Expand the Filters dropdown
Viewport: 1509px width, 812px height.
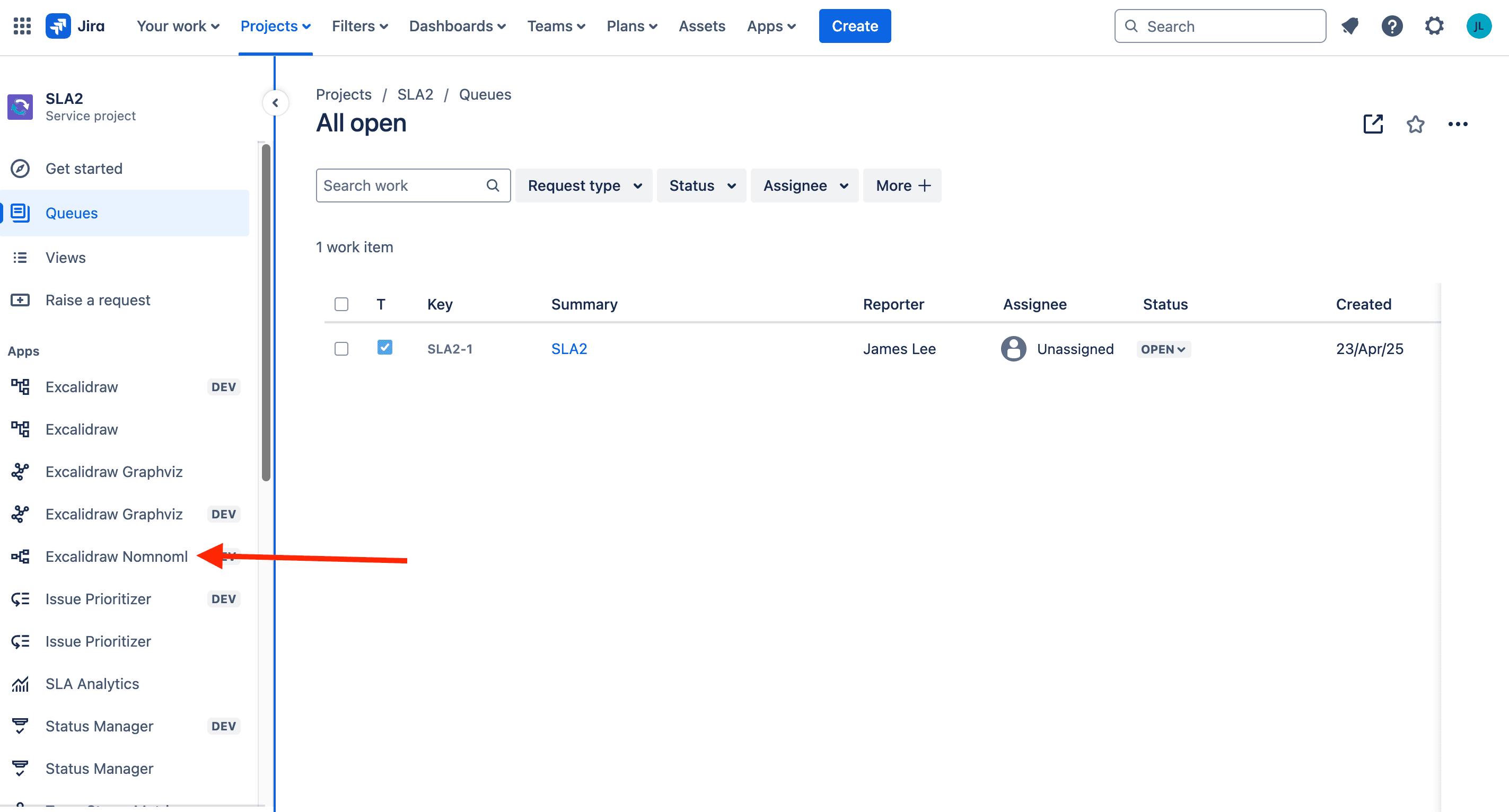tap(359, 27)
